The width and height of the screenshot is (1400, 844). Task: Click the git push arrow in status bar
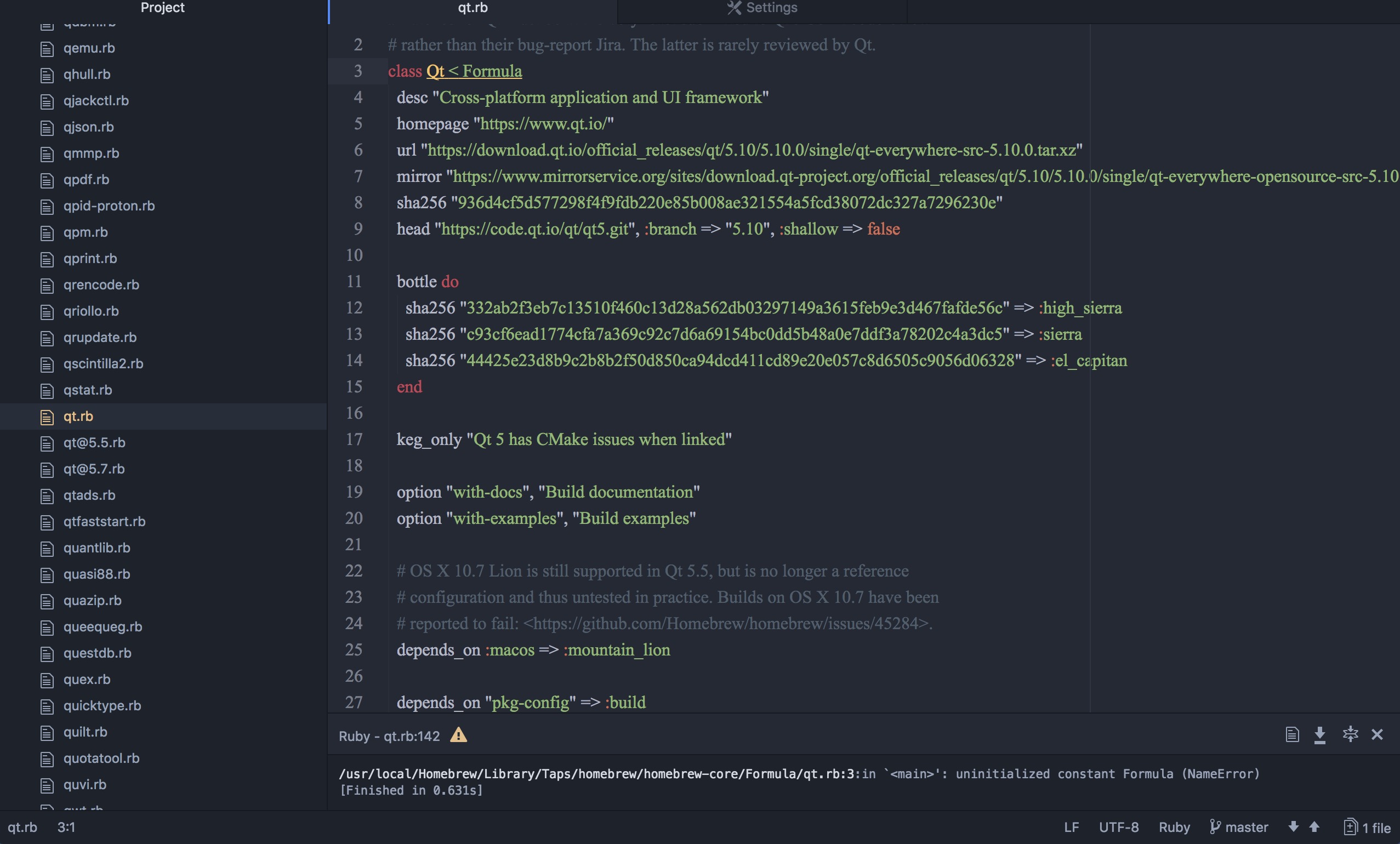coord(1313,828)
